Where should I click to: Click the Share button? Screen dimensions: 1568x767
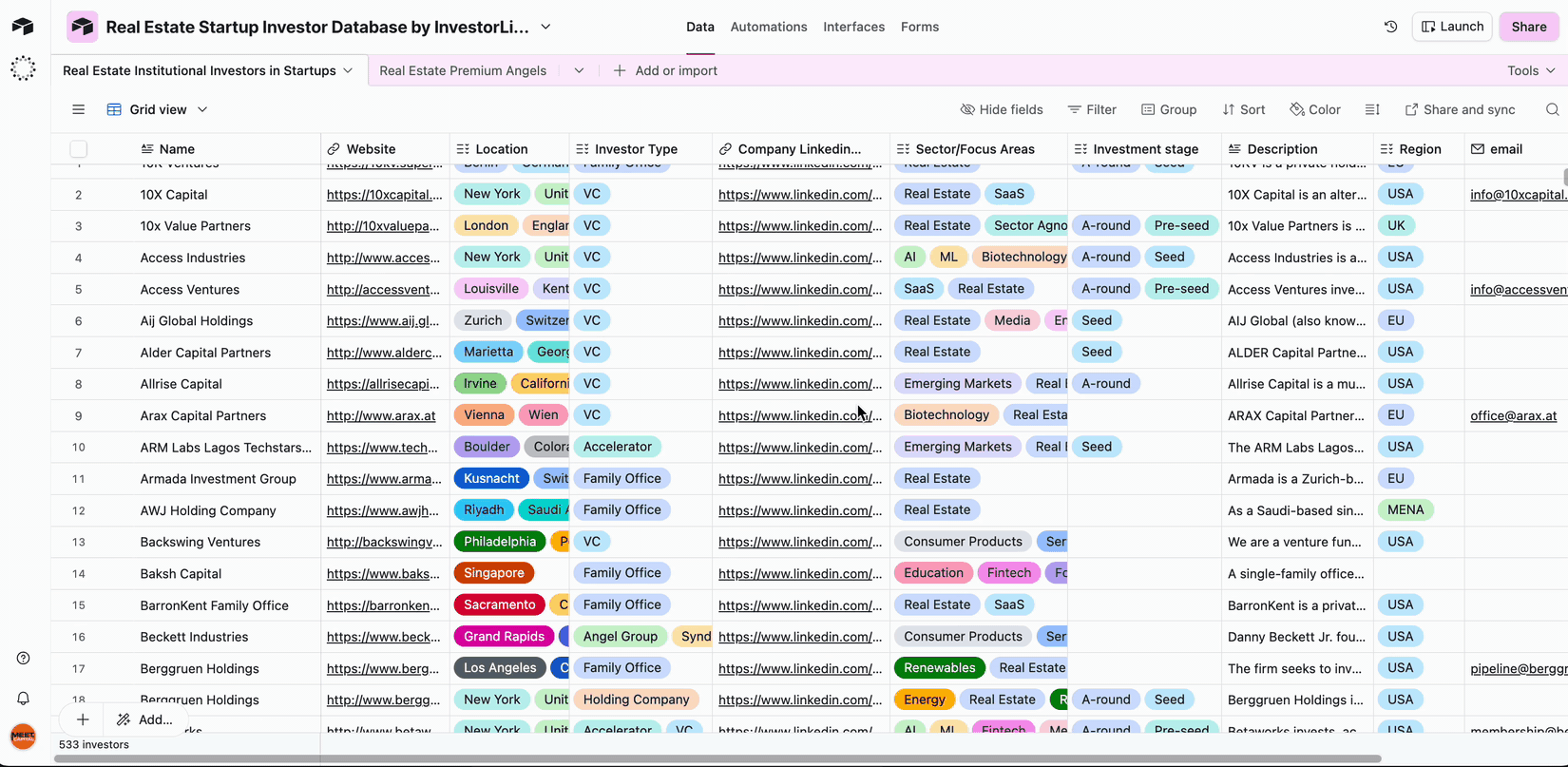(1528, 27)
